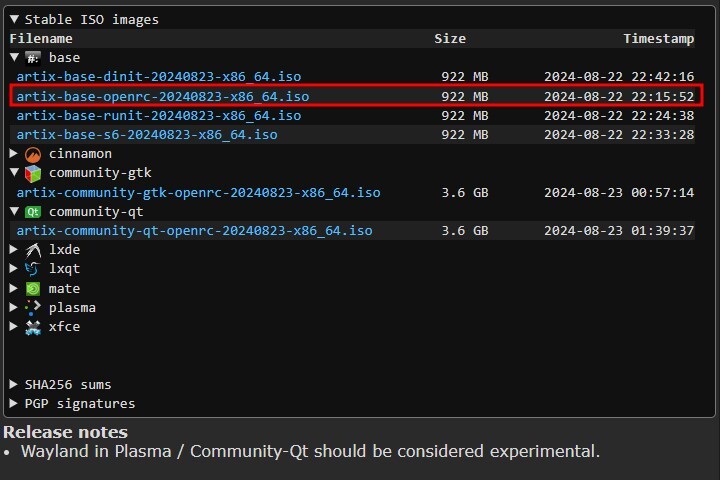Click the xfce mouse icon

[33, 327]
